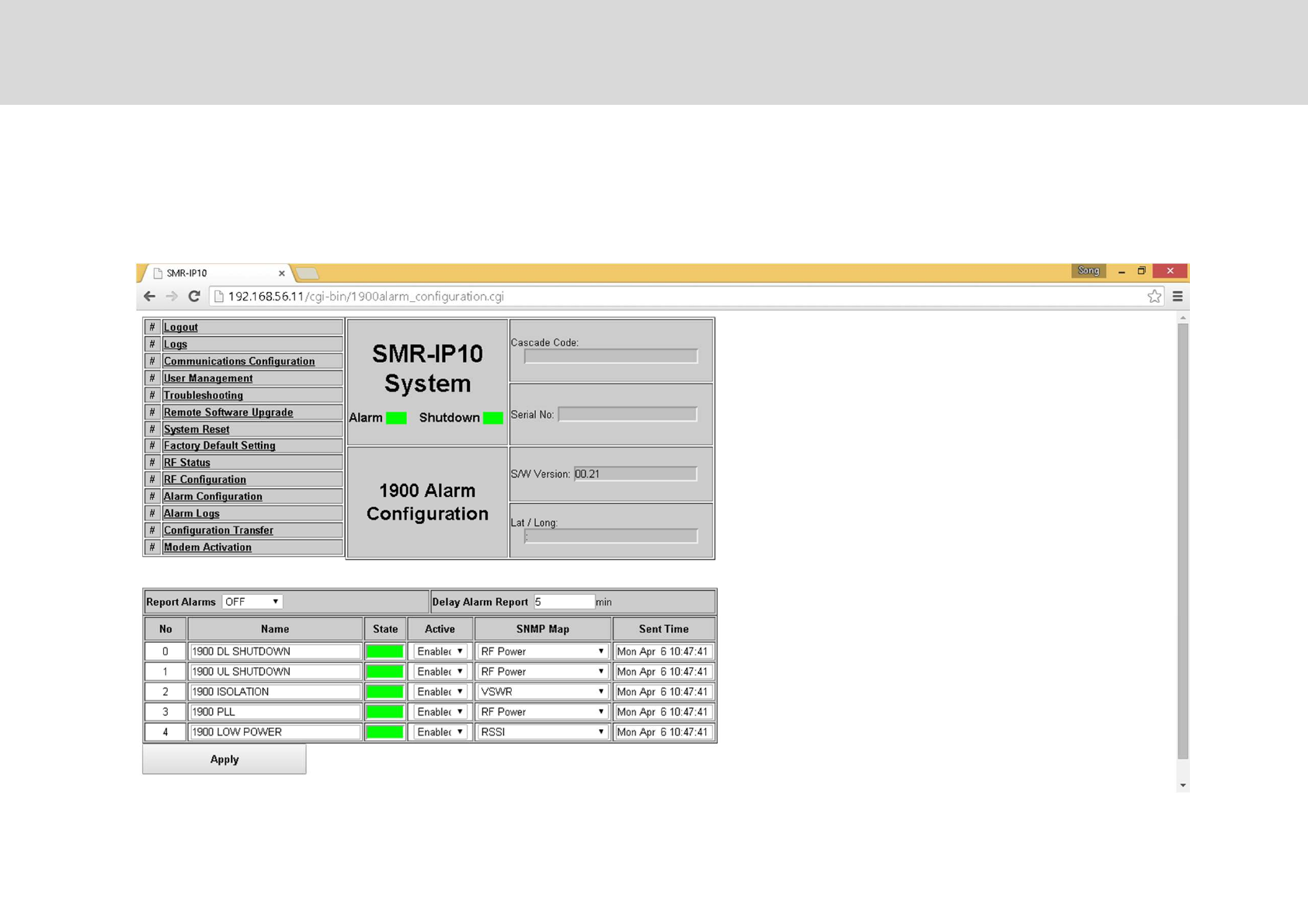The width and height of the screenshot is (1308, 924).
Task: Open Remote Software Upgrade
Action: pyautogui.click(x=228, y=412)
